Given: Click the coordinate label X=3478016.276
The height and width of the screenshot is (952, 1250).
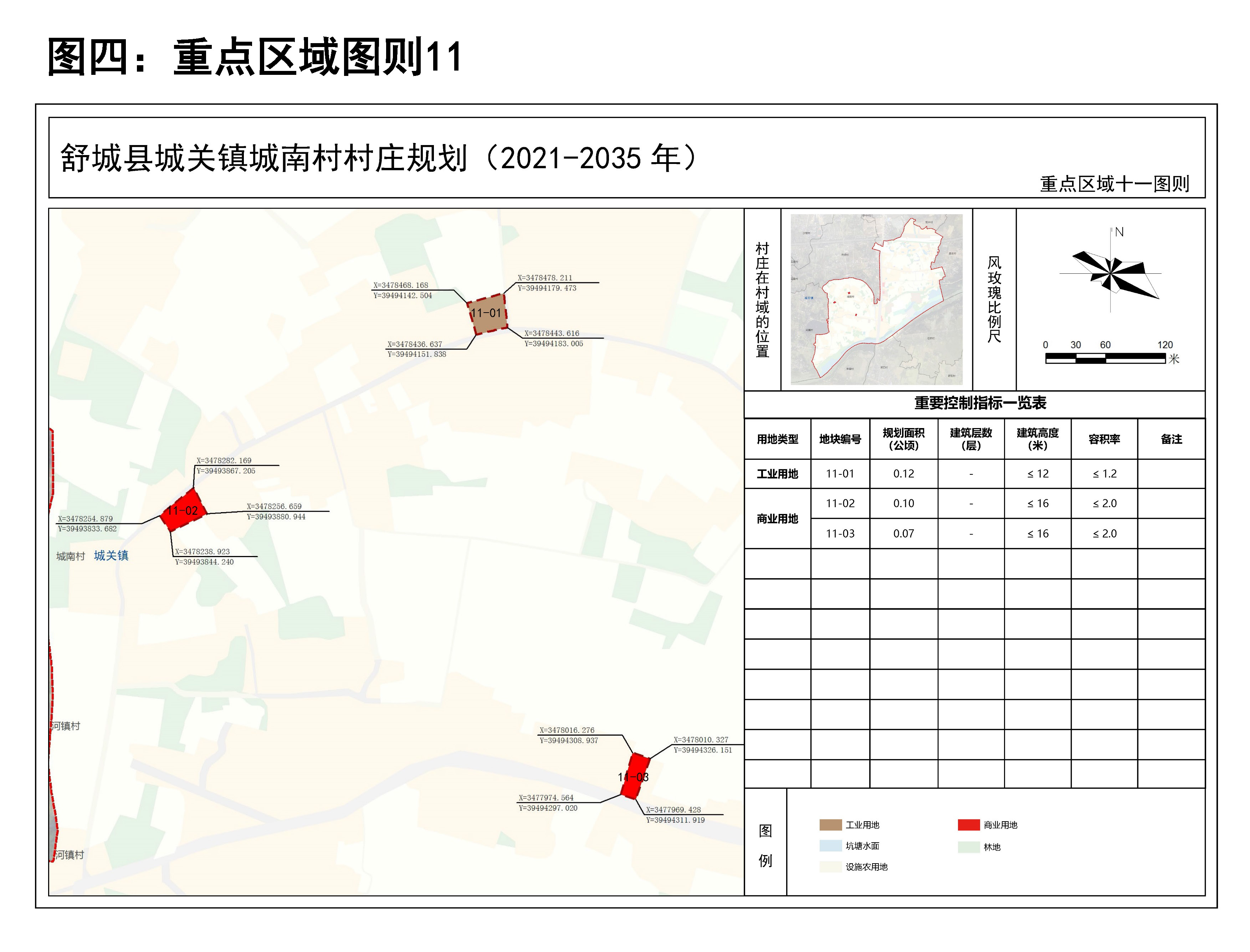Looking at the screenshot, I should pyautogui.click(x=567, y=730).
